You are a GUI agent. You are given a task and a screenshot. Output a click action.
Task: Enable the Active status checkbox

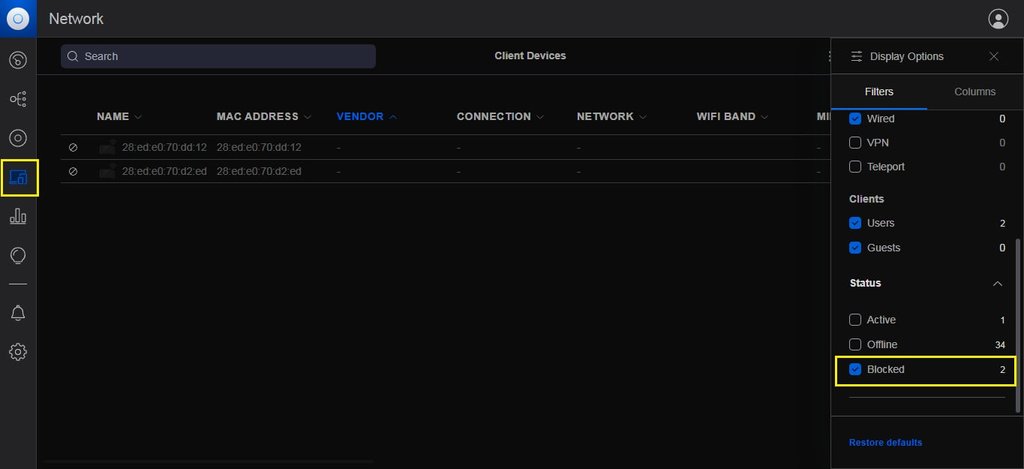pos(855,320)
